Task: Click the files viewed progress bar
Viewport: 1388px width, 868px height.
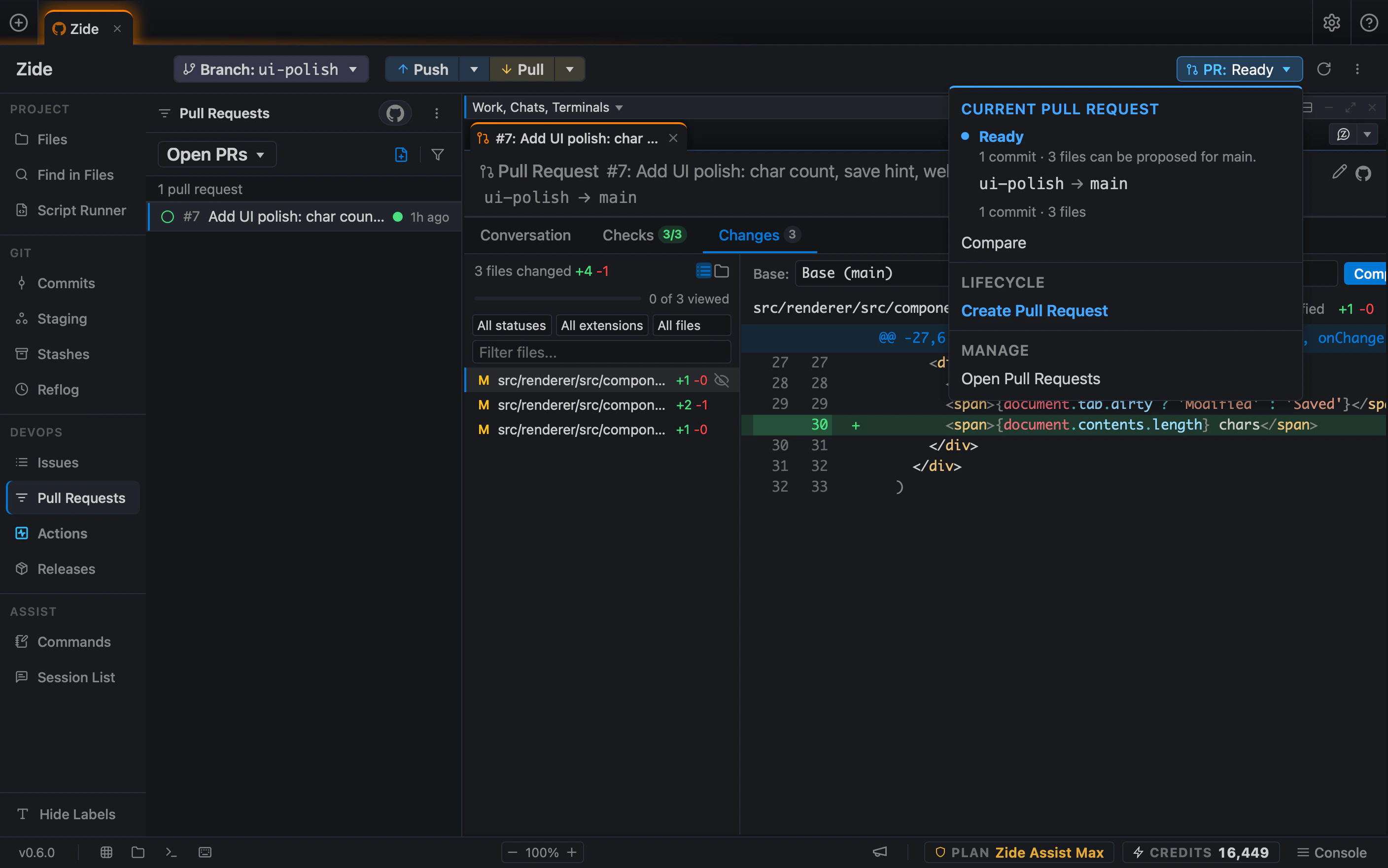Action: 557,299
